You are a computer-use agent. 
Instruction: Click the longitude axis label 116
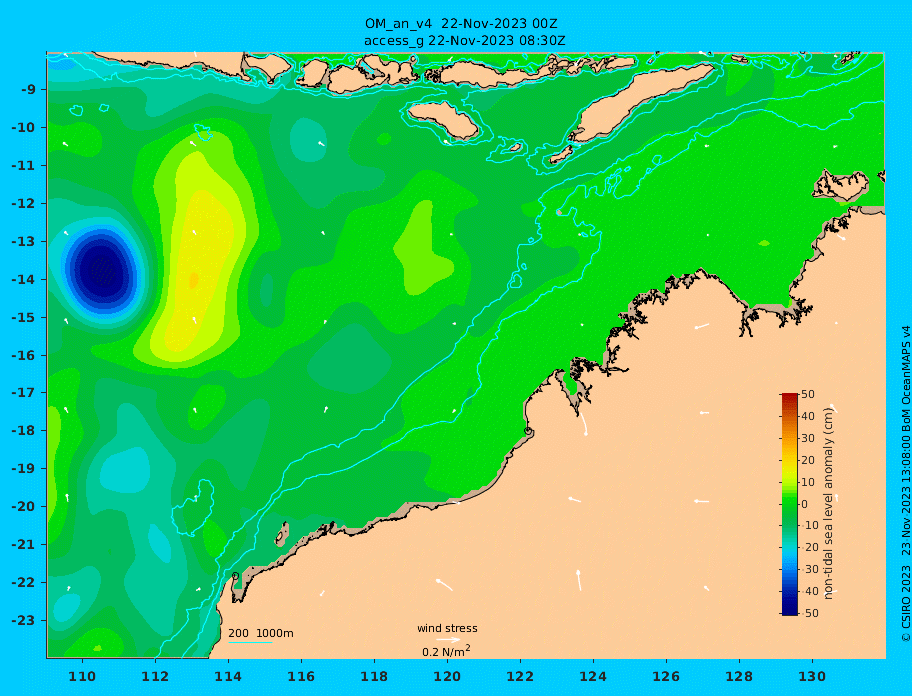point(301,677)
